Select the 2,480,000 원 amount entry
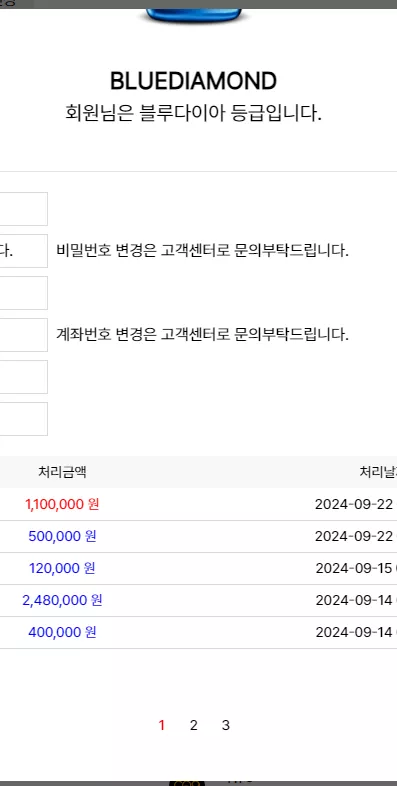This screenshot has width=397, height=786. (x=62, y=600)
